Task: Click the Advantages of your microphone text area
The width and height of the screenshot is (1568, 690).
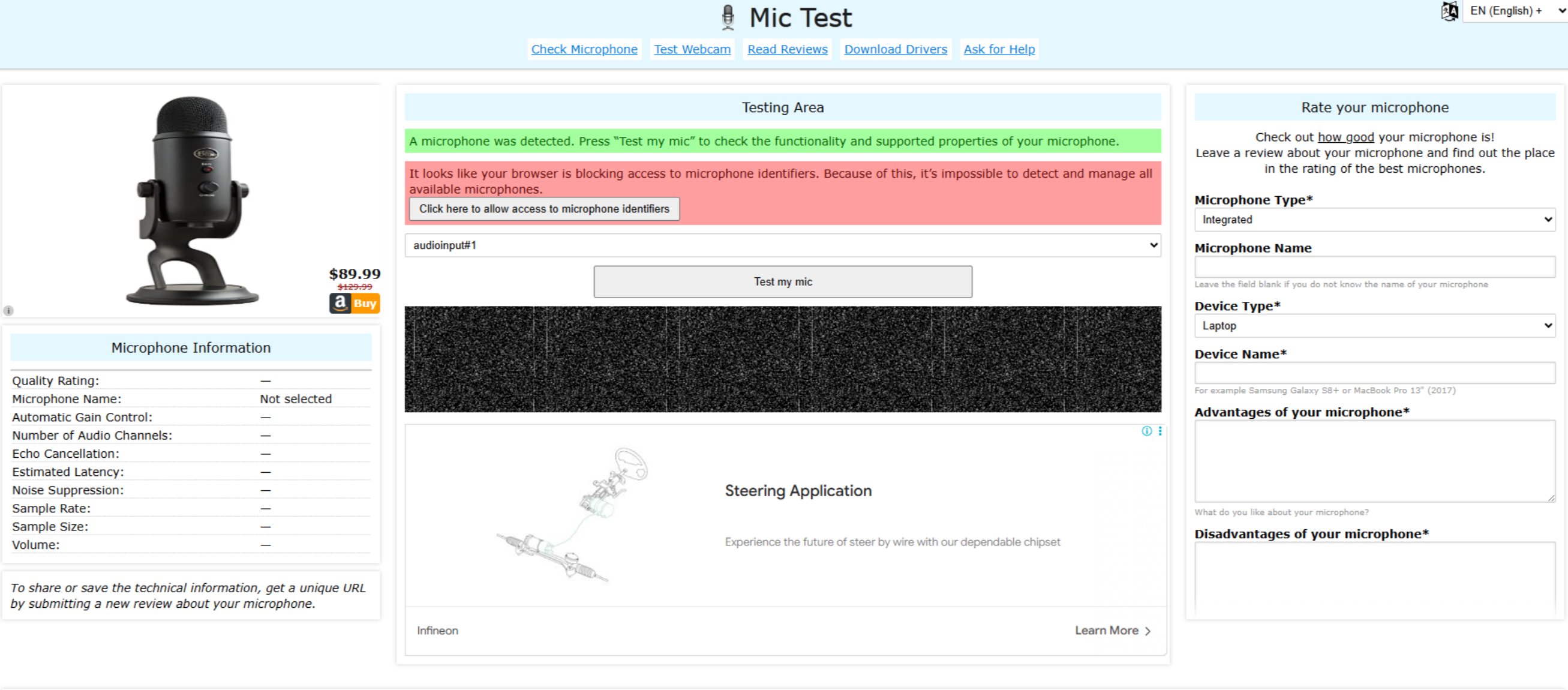Action: coord(1374,461)
